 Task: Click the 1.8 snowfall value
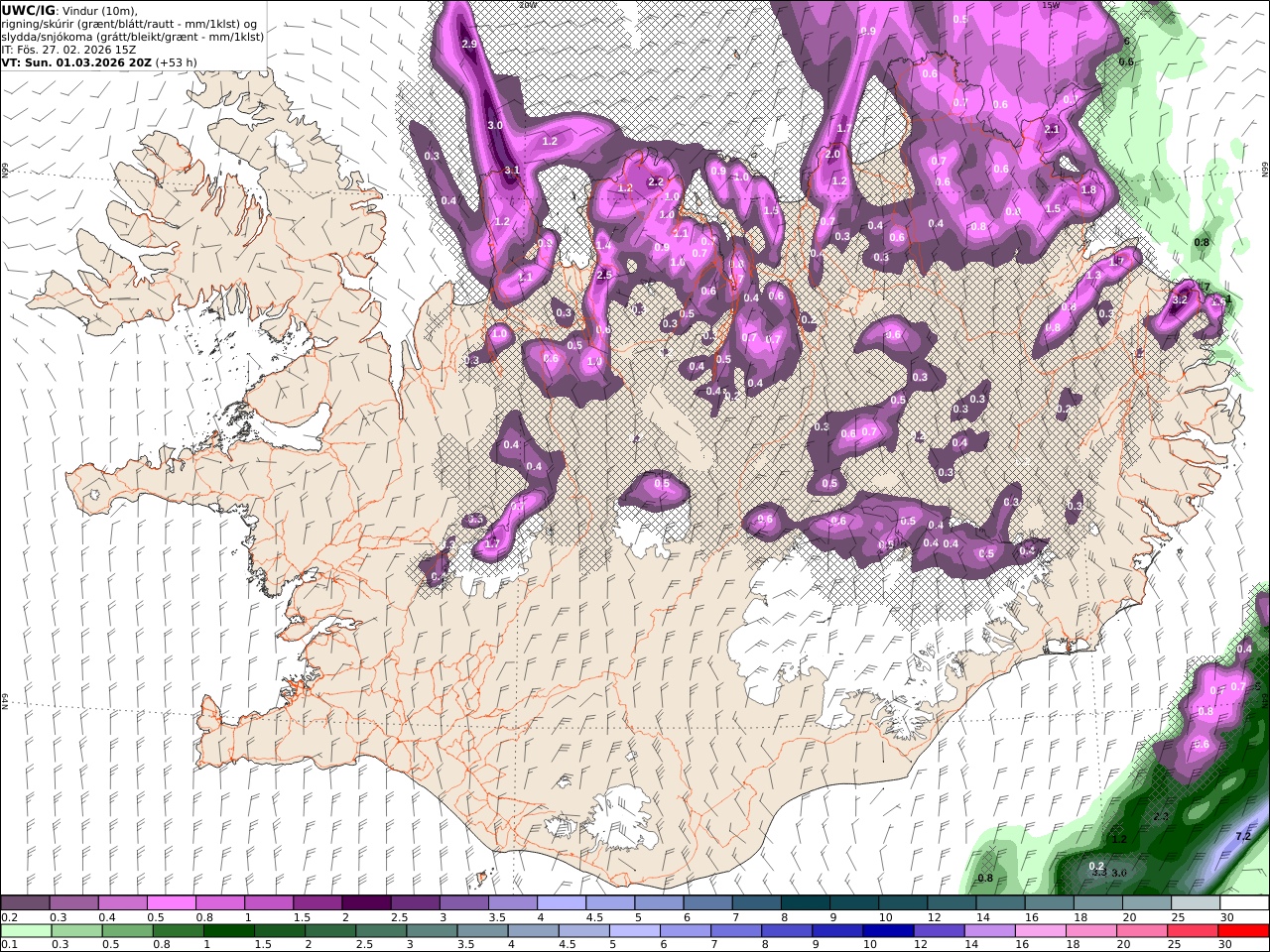pos(1088,190)
